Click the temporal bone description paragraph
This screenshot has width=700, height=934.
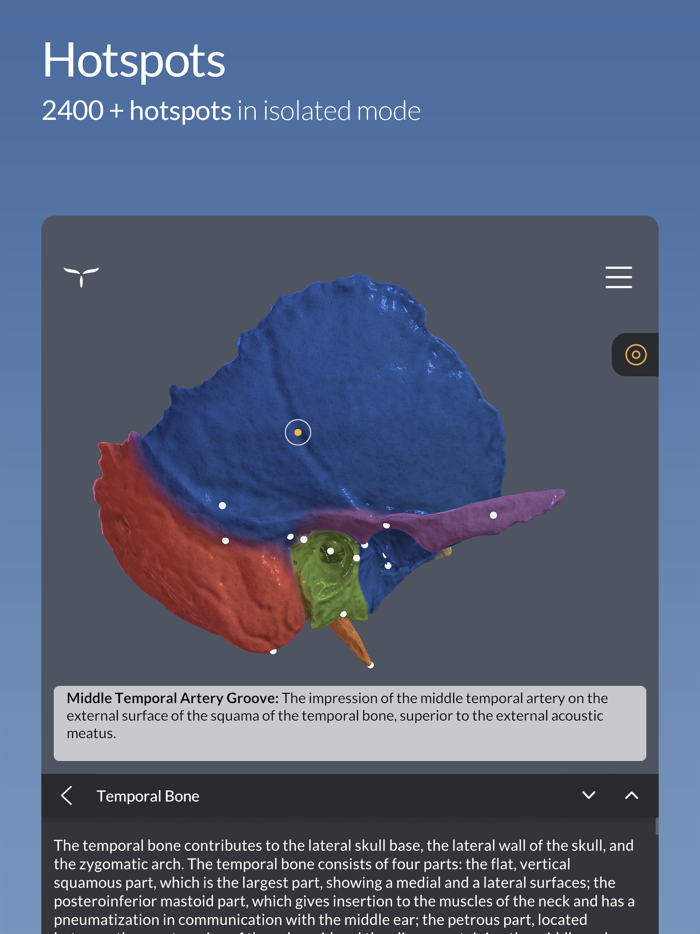point(344,888)
